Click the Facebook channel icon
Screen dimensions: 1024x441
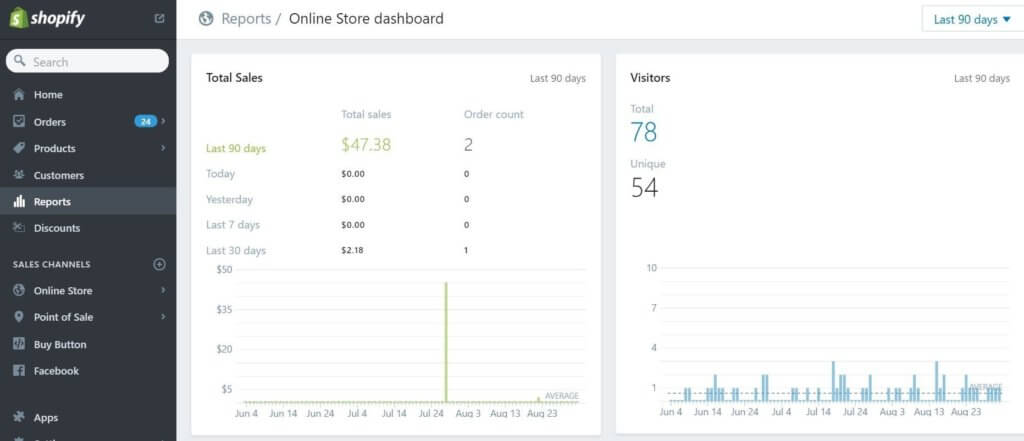coord(19,371)
